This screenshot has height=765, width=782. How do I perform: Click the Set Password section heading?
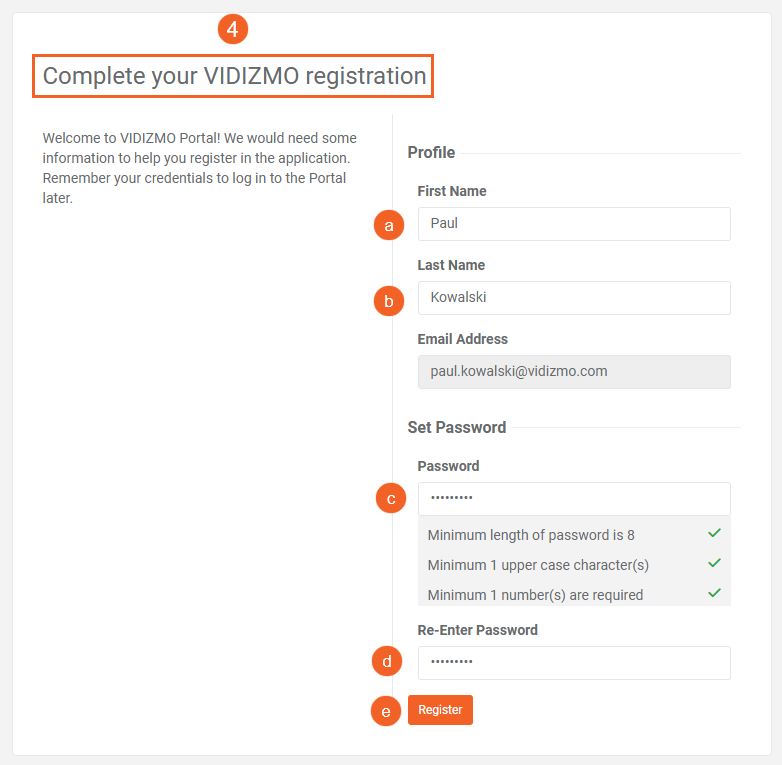[456, 428]
